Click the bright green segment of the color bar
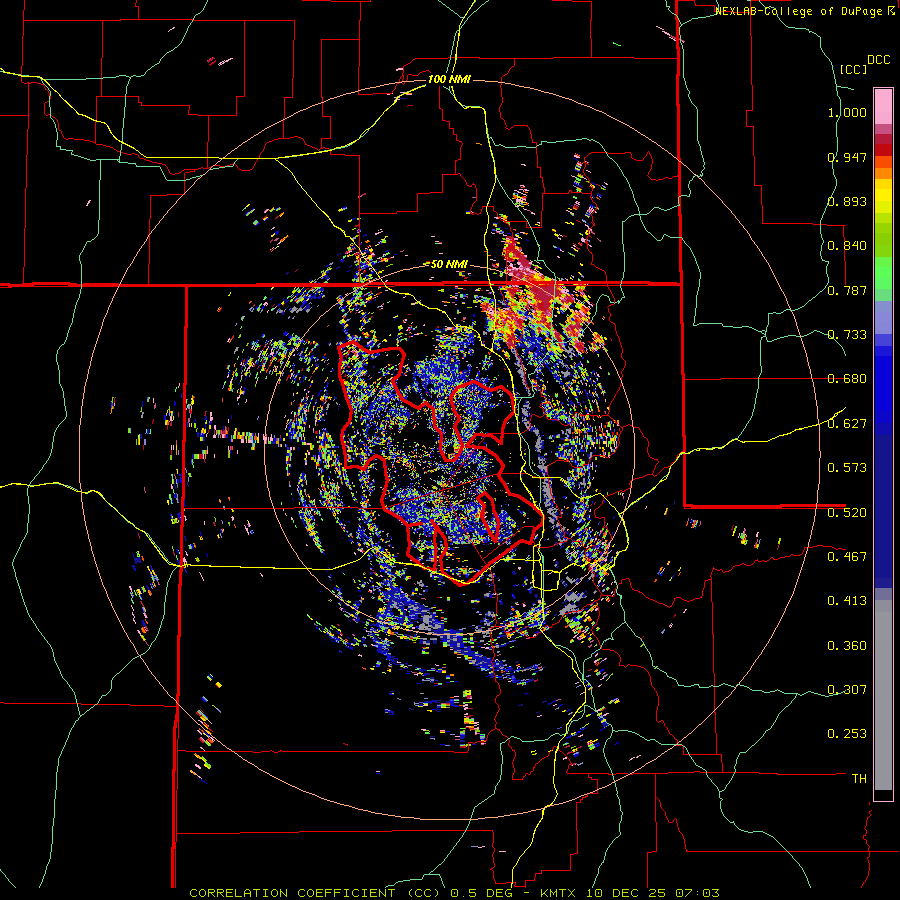This screenshot has height=900, width=900. click(883, 273)
